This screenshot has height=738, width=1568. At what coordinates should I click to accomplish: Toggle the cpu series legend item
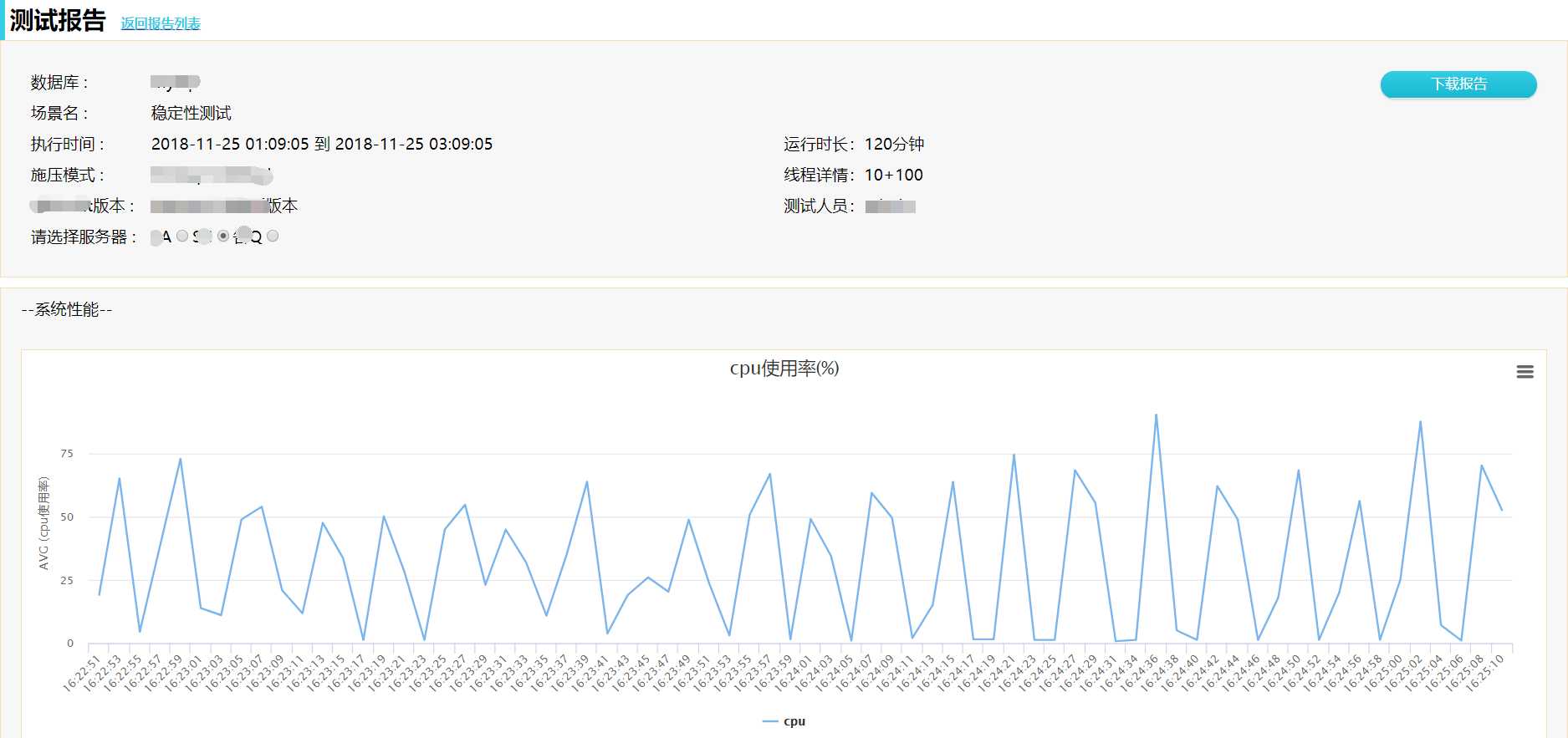(784, 721)
